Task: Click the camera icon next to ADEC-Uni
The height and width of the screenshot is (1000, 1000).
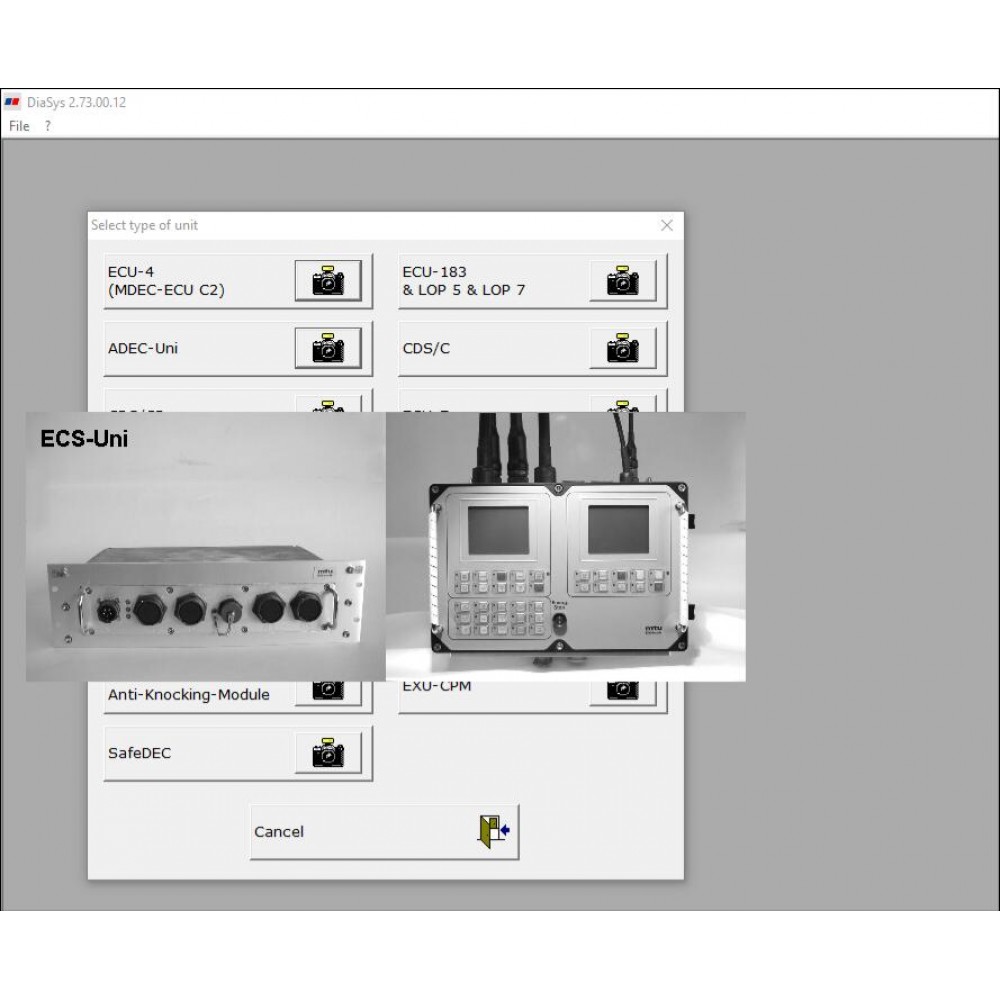Action: (329, 349)
